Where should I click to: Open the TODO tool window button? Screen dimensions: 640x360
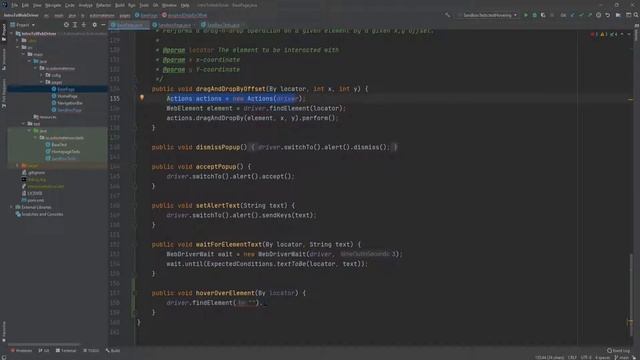tap(91, 350)
